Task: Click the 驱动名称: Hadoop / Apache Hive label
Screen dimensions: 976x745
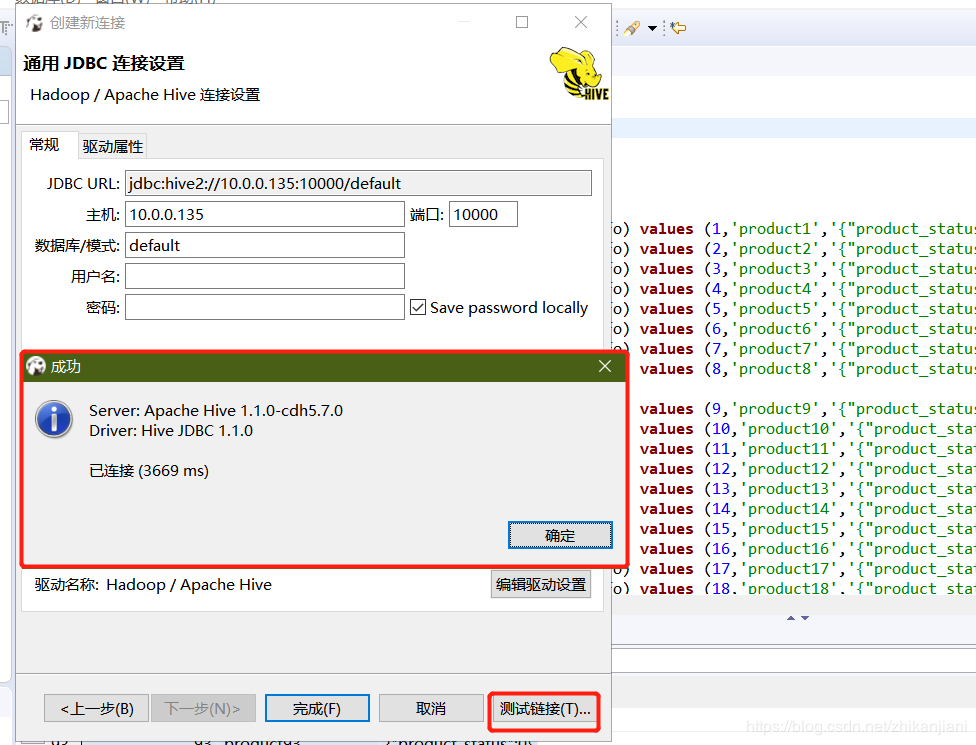Action: (x=153, y=584)
